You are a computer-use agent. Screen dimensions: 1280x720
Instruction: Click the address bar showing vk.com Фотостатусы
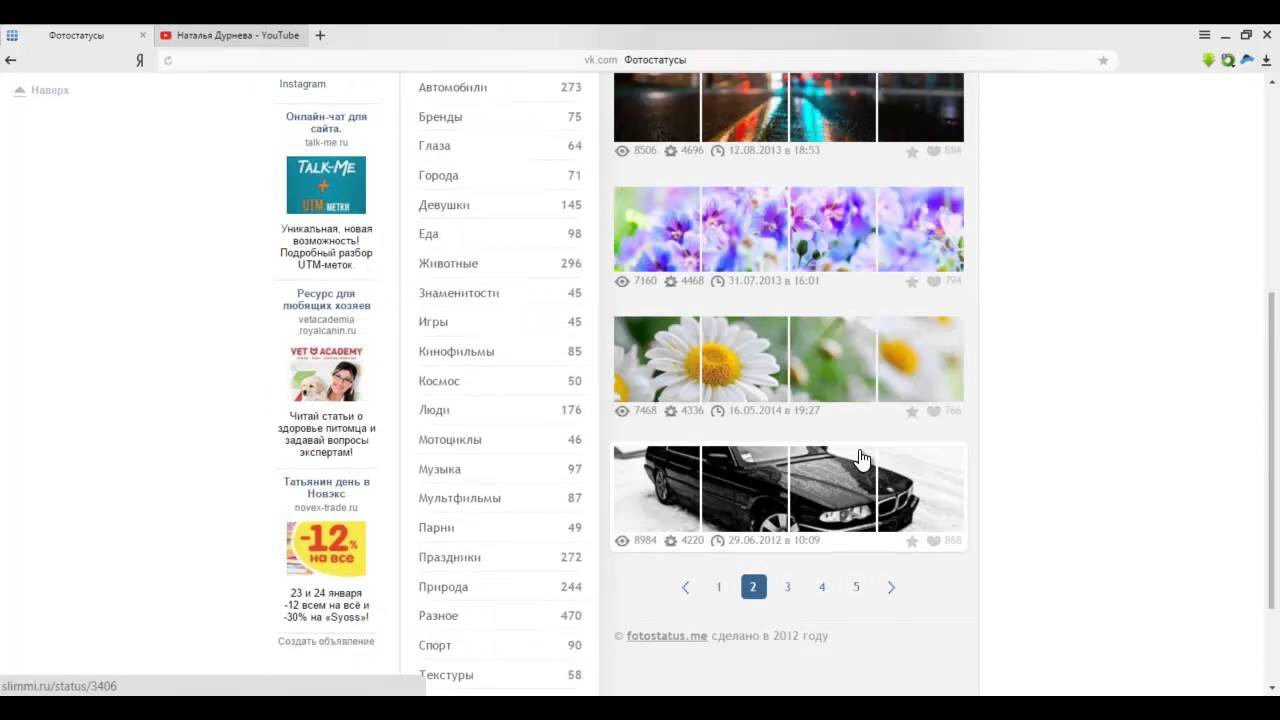(x=635, y=60)
